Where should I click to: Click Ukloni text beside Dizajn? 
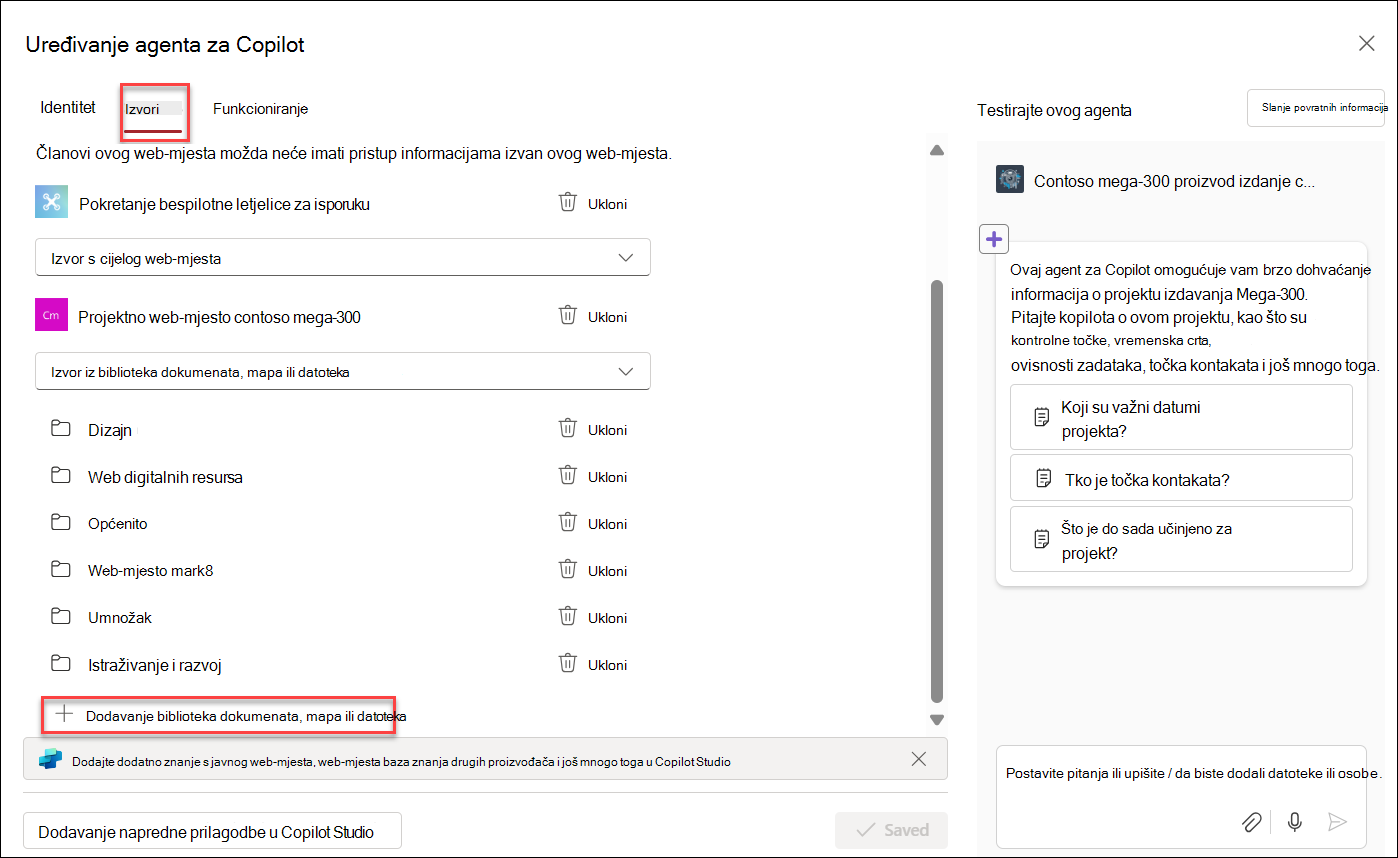[x=607, y=430]
